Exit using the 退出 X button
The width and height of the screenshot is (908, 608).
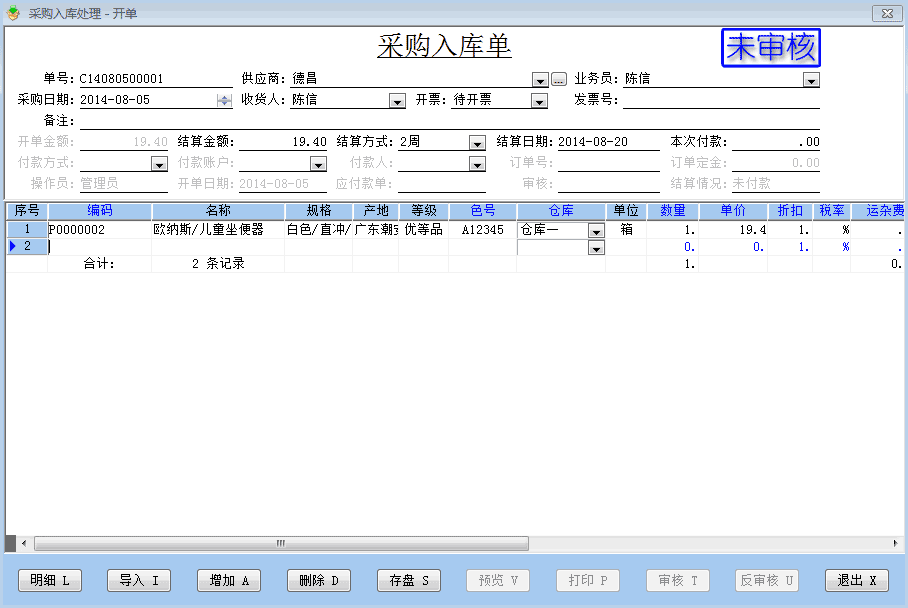point(857,581)
